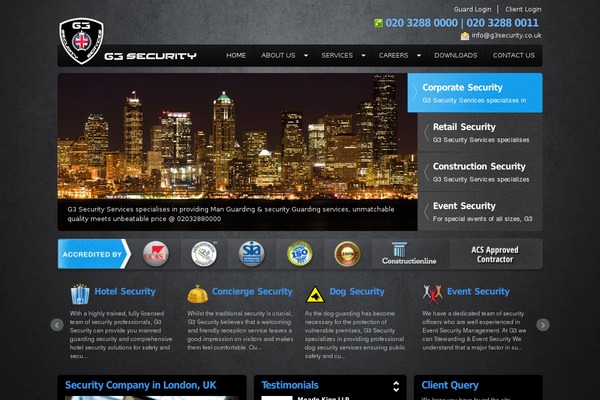Open the Safecontractor accreditation badge
This screenshot has width=600, height=400.
click(x=204, y=253)
